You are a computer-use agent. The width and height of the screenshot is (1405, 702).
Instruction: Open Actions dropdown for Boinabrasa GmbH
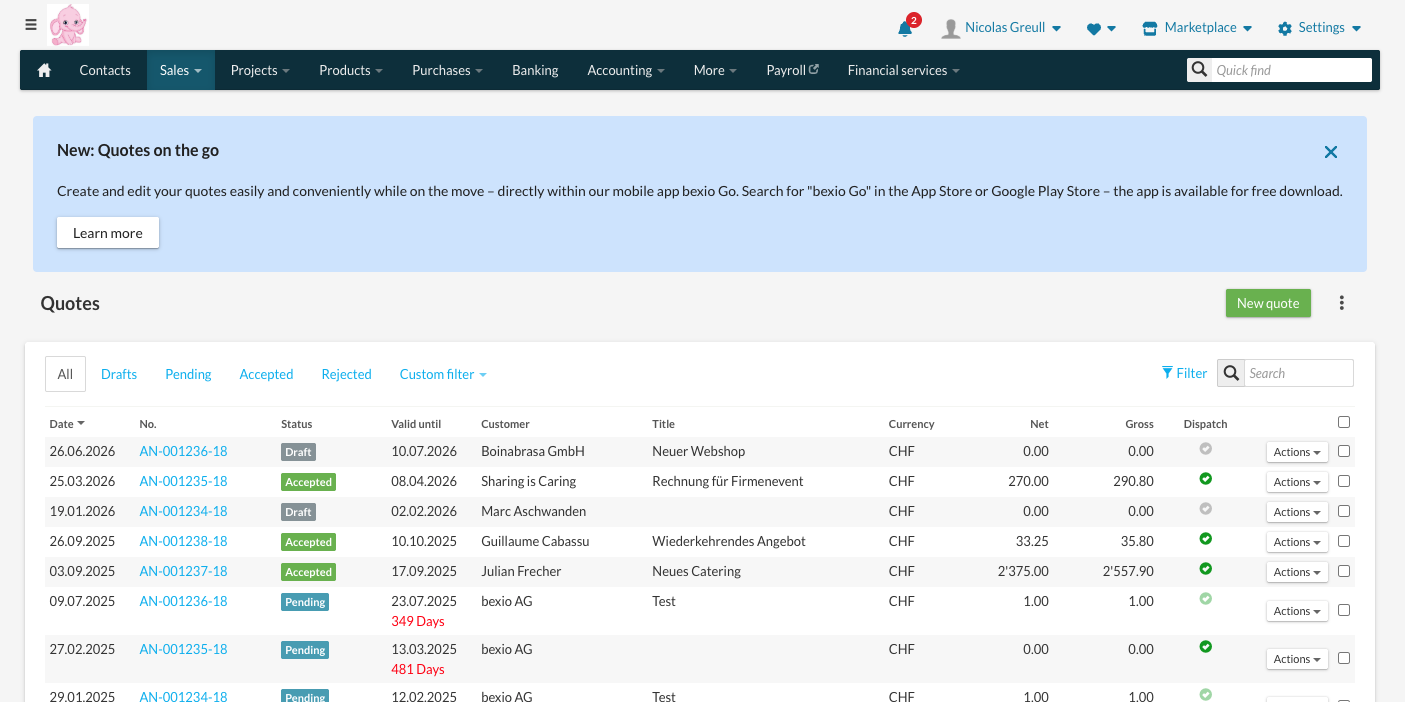(x=1297, y=452)
